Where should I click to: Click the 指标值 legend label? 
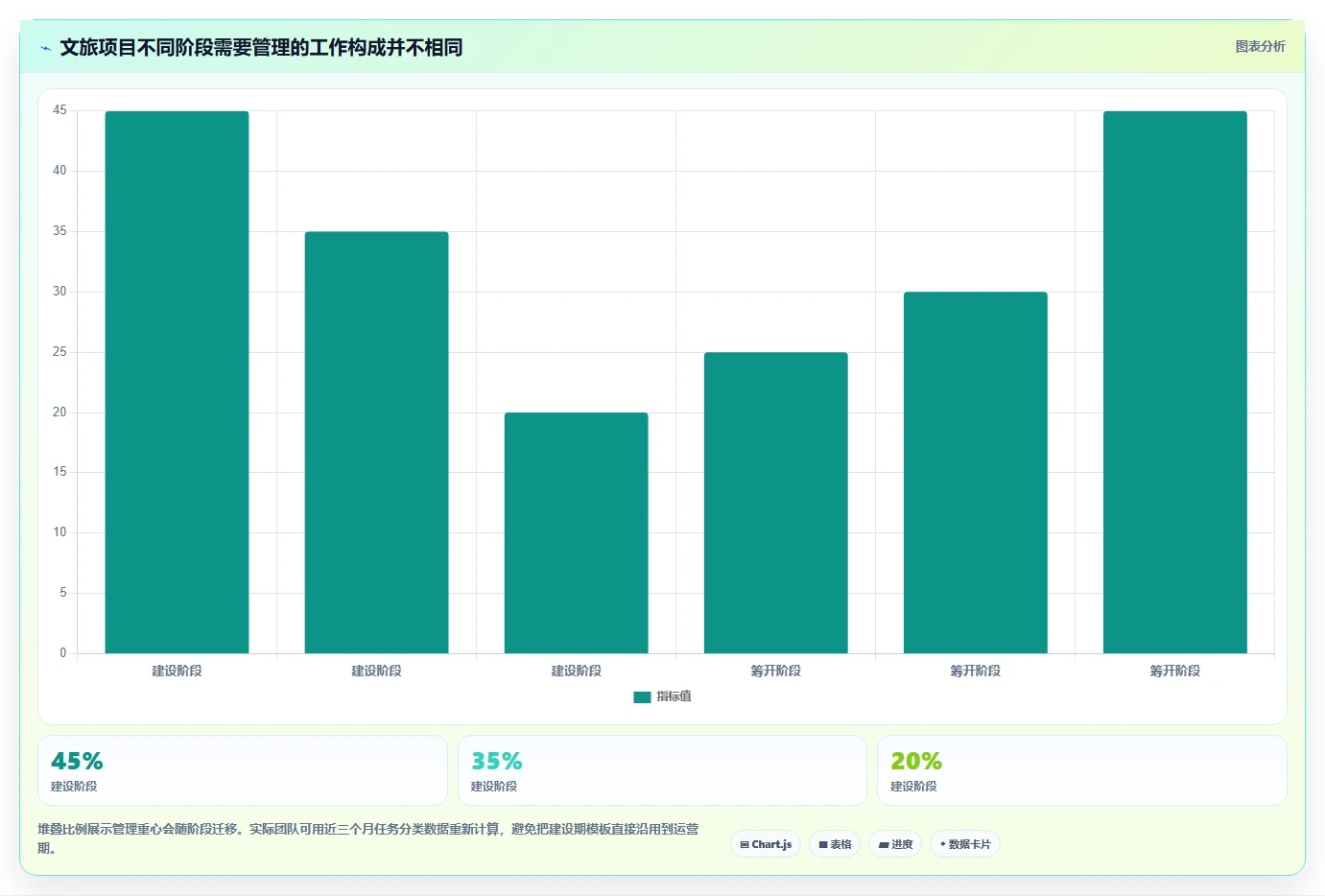point(674,696)
